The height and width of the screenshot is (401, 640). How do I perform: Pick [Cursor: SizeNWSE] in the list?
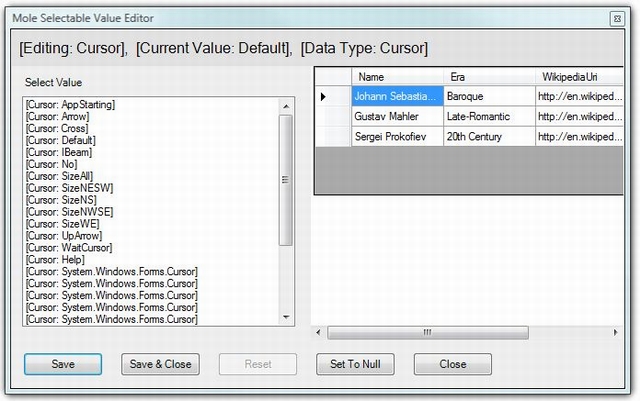click(x=69, y=212)
